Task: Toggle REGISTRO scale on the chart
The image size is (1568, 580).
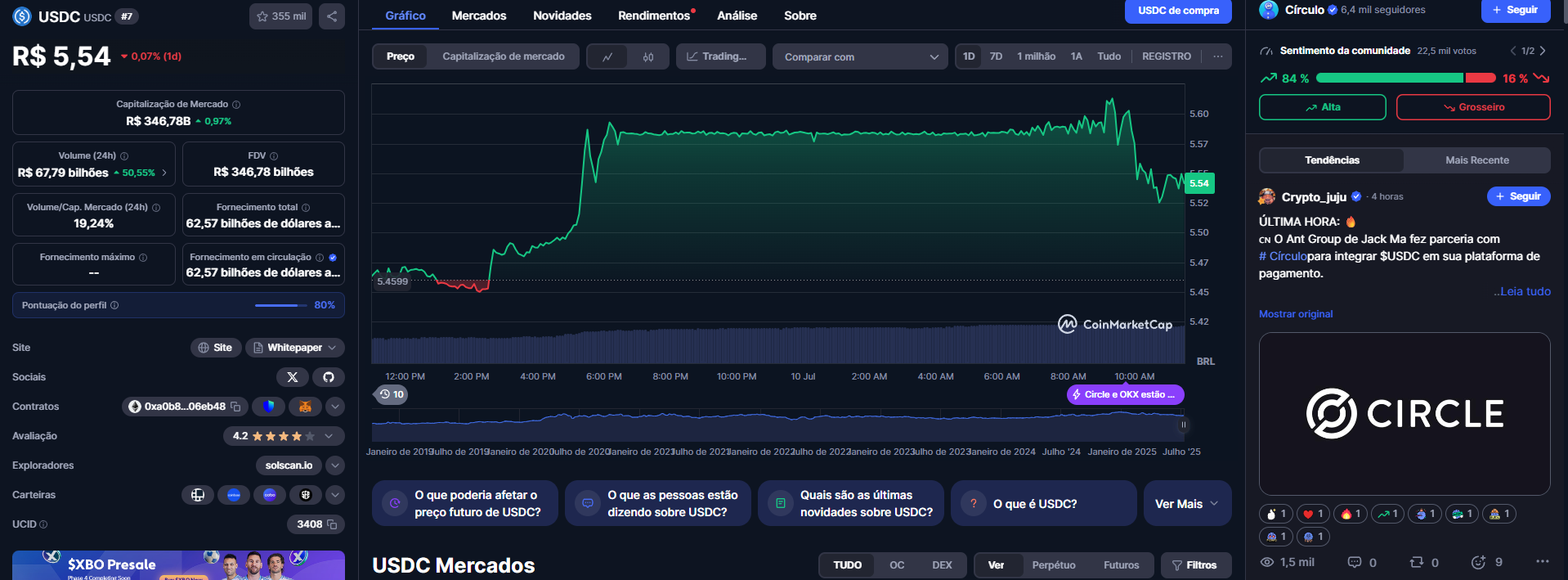Action: click(1167, 56)
